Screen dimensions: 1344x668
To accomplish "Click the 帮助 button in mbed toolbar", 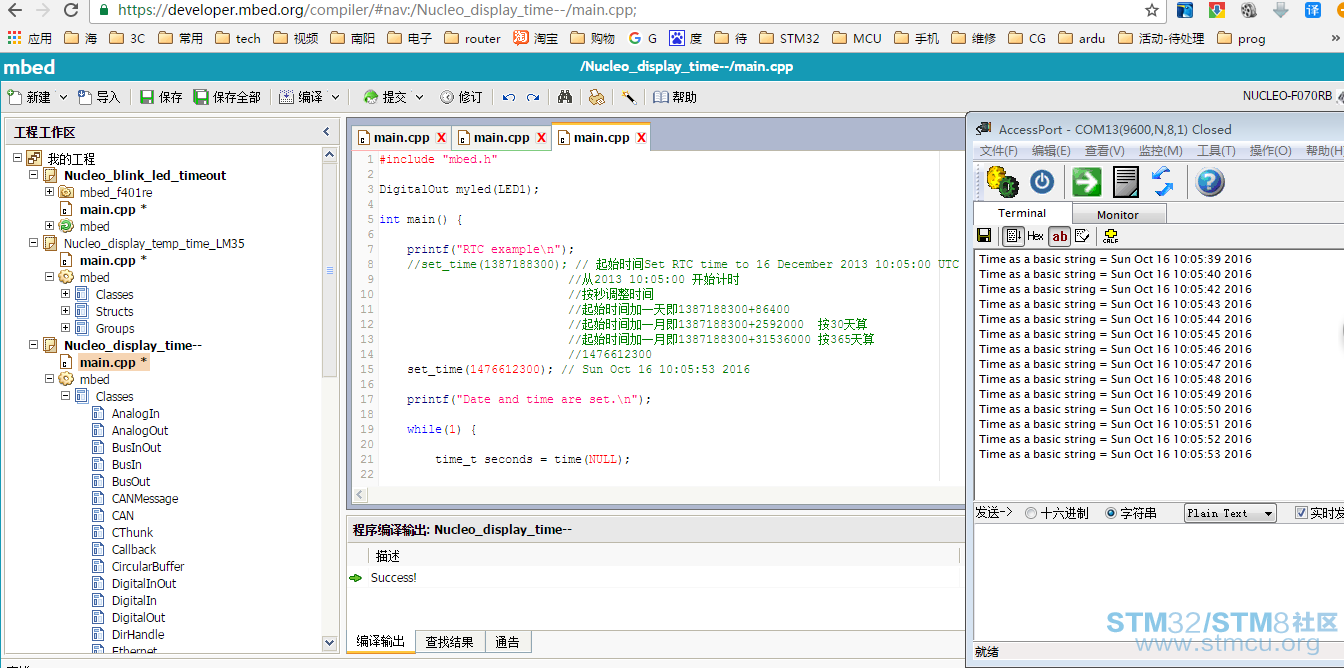I will coord(675,97).
